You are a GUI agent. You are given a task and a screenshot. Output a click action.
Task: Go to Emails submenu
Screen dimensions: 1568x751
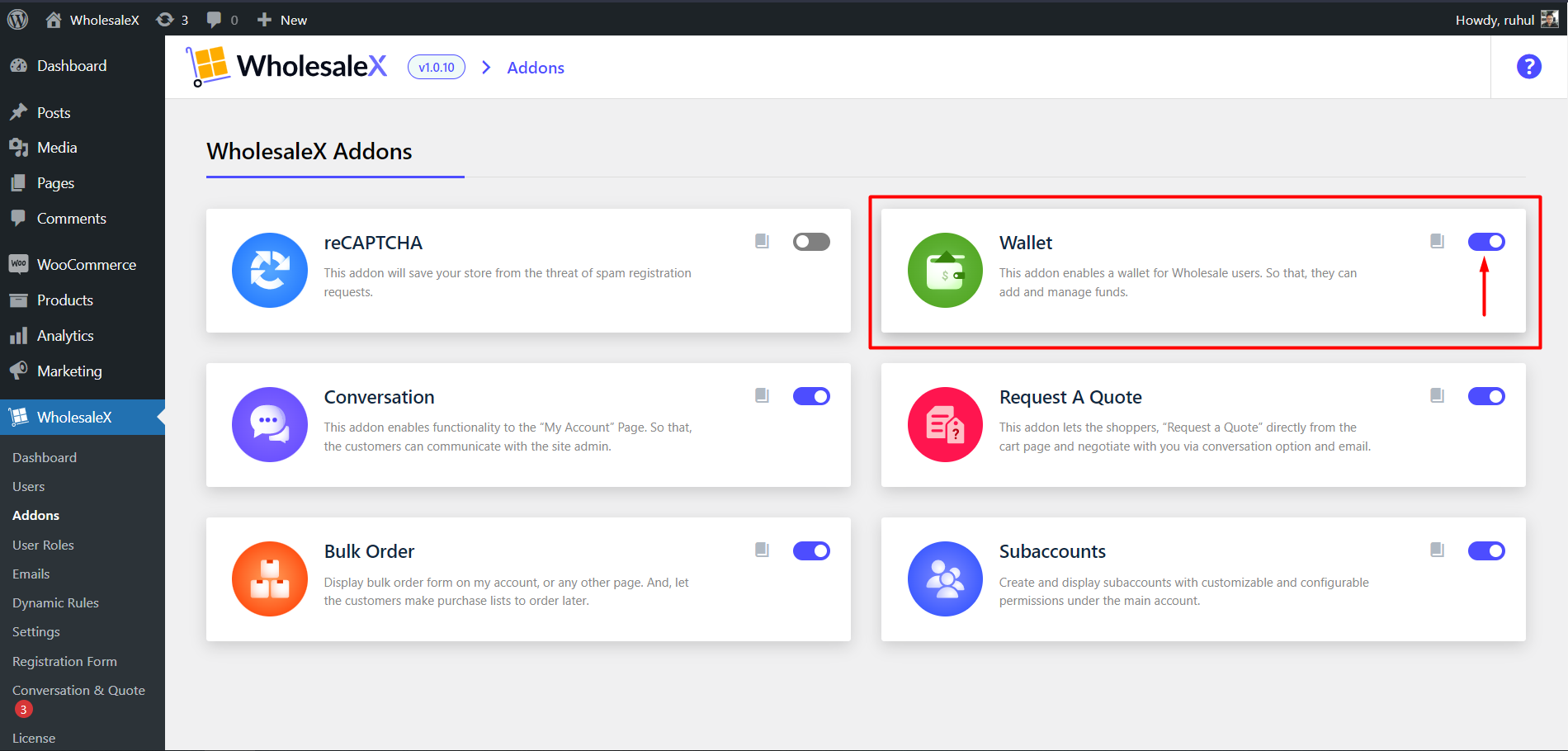pyautogui.click(x=31, y=574)
